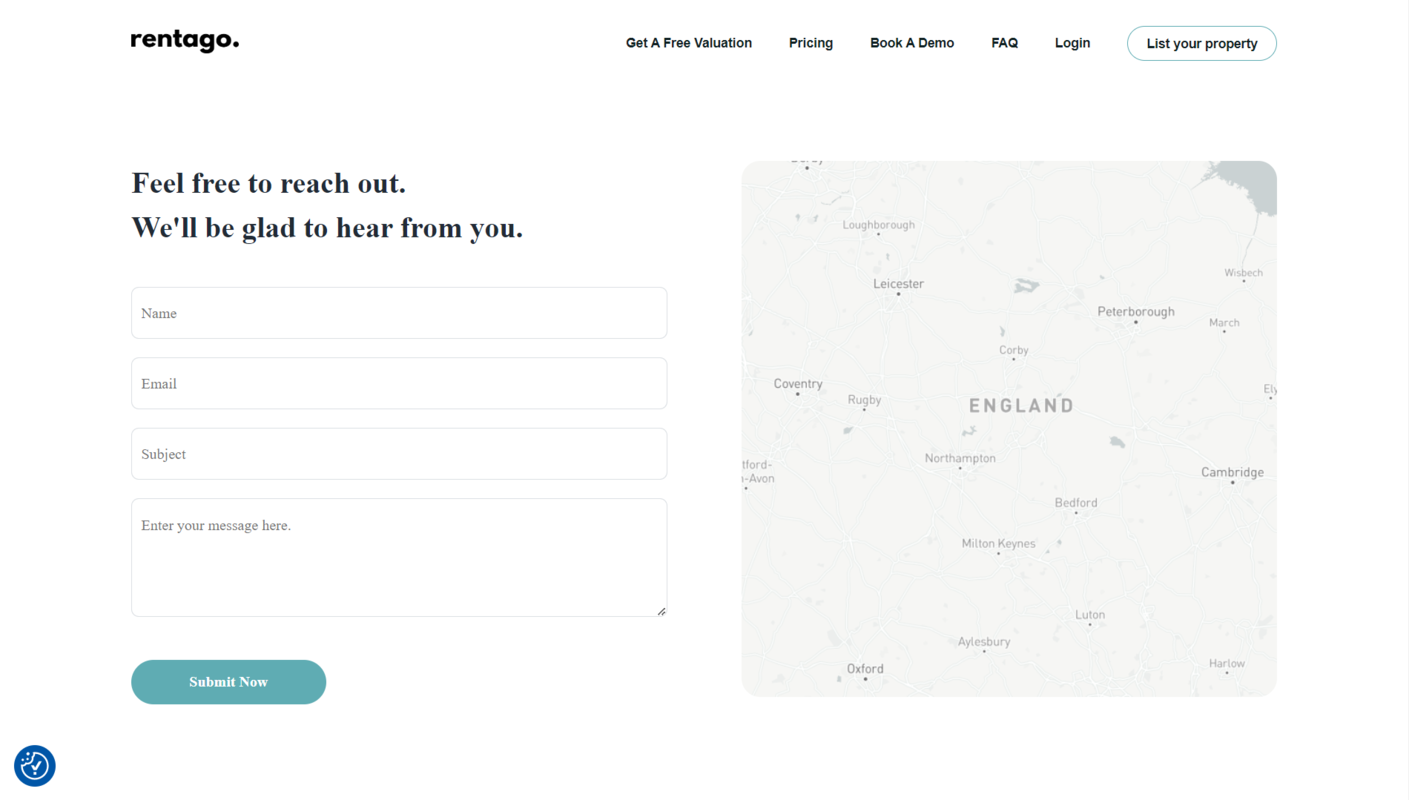Open the Book A Demo link
Screen dimensions: 1409x800
click(x=912, y=43)
